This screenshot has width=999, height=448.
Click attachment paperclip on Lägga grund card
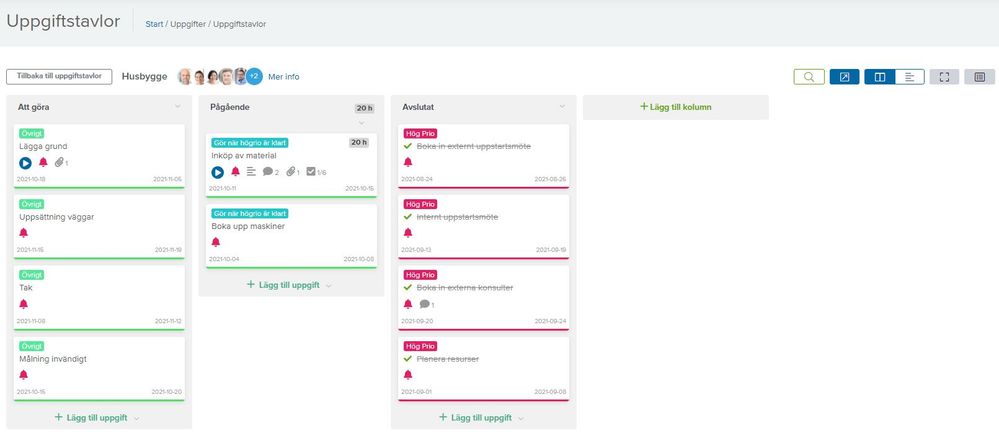point(59,163)
